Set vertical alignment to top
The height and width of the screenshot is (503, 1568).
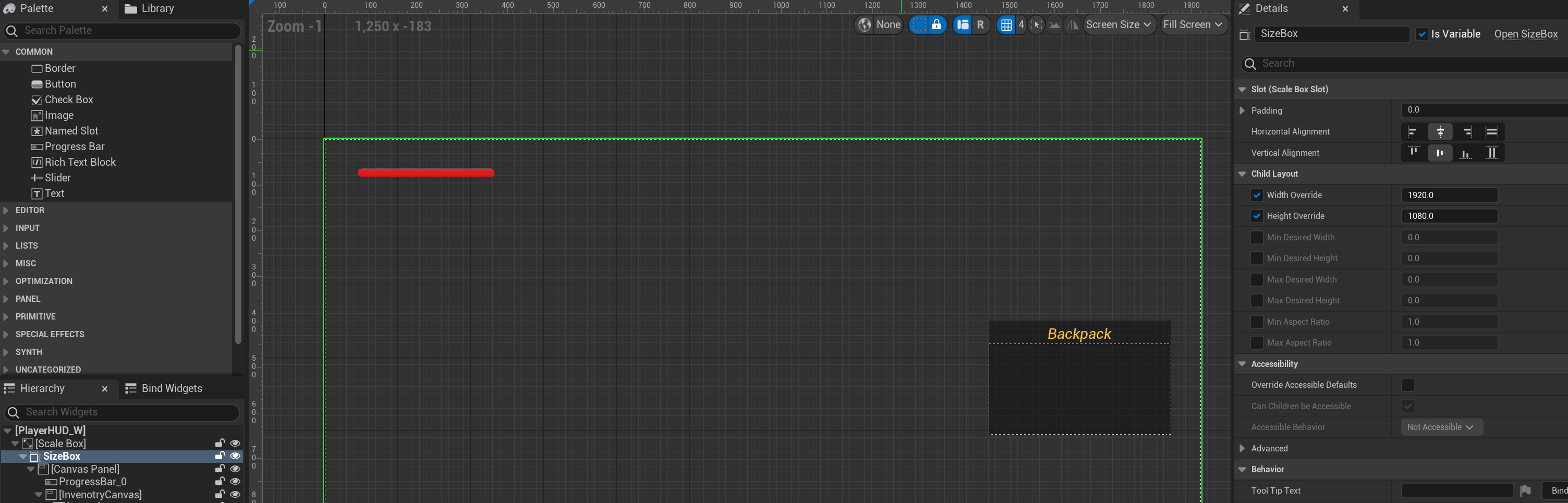coord(1414,153)
